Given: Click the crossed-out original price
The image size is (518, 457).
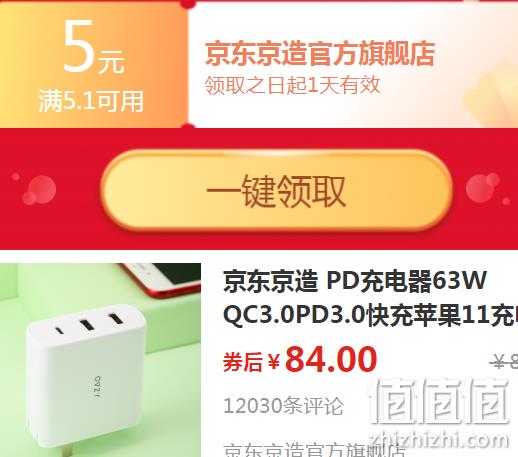Looking at the screenshot, I should (x=504, y=361).
